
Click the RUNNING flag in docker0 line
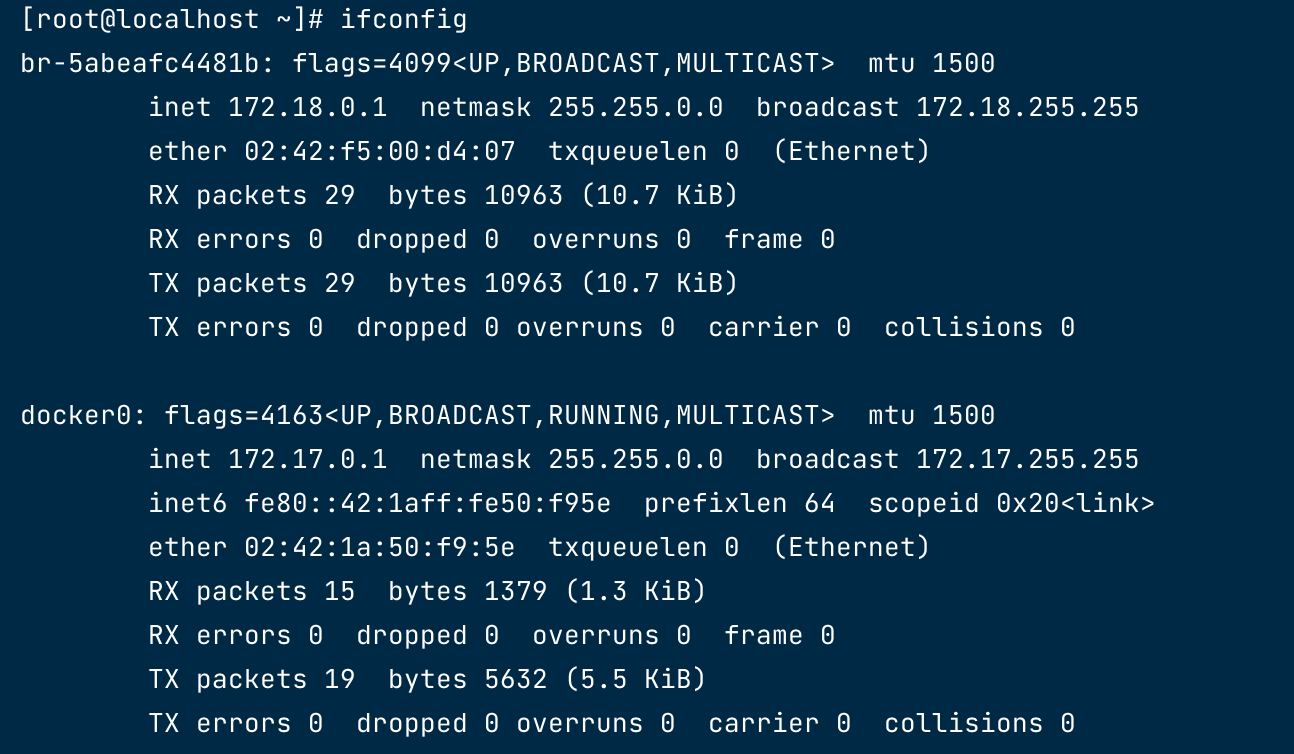point(604,416)
